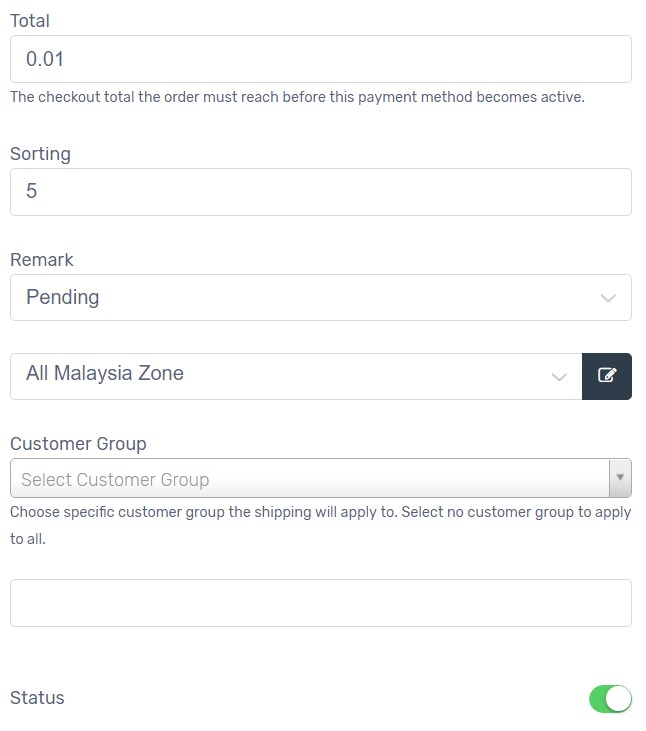Click the edit zone pencil icon button
Image resolution: width=646 pixels, height=731 pixels.
click(606, 376)
